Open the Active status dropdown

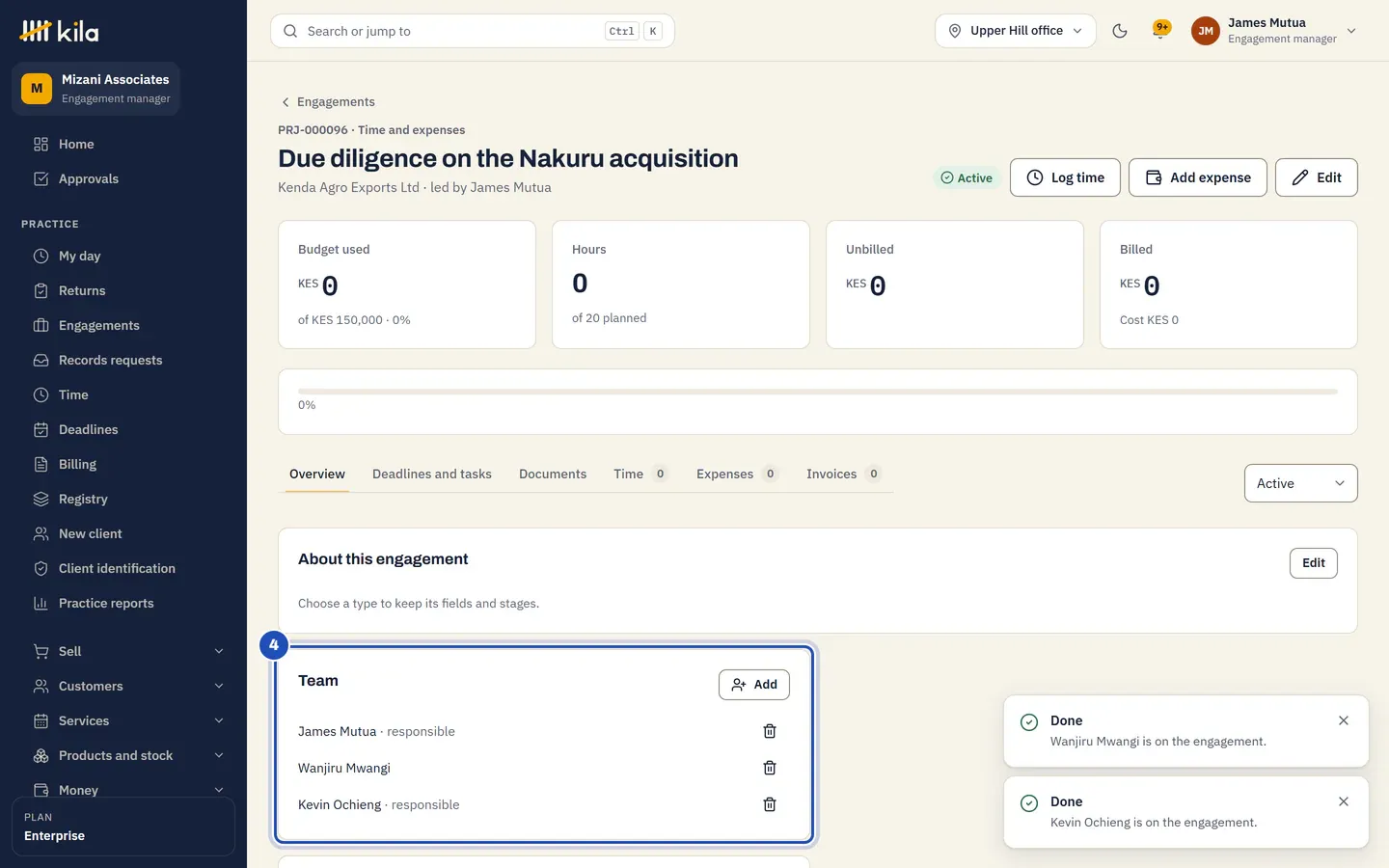point(1300,483)
